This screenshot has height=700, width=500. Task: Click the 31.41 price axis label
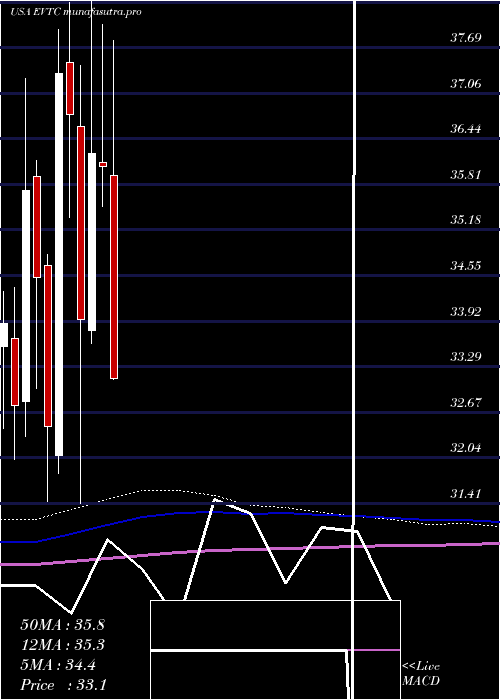[466, 494]
